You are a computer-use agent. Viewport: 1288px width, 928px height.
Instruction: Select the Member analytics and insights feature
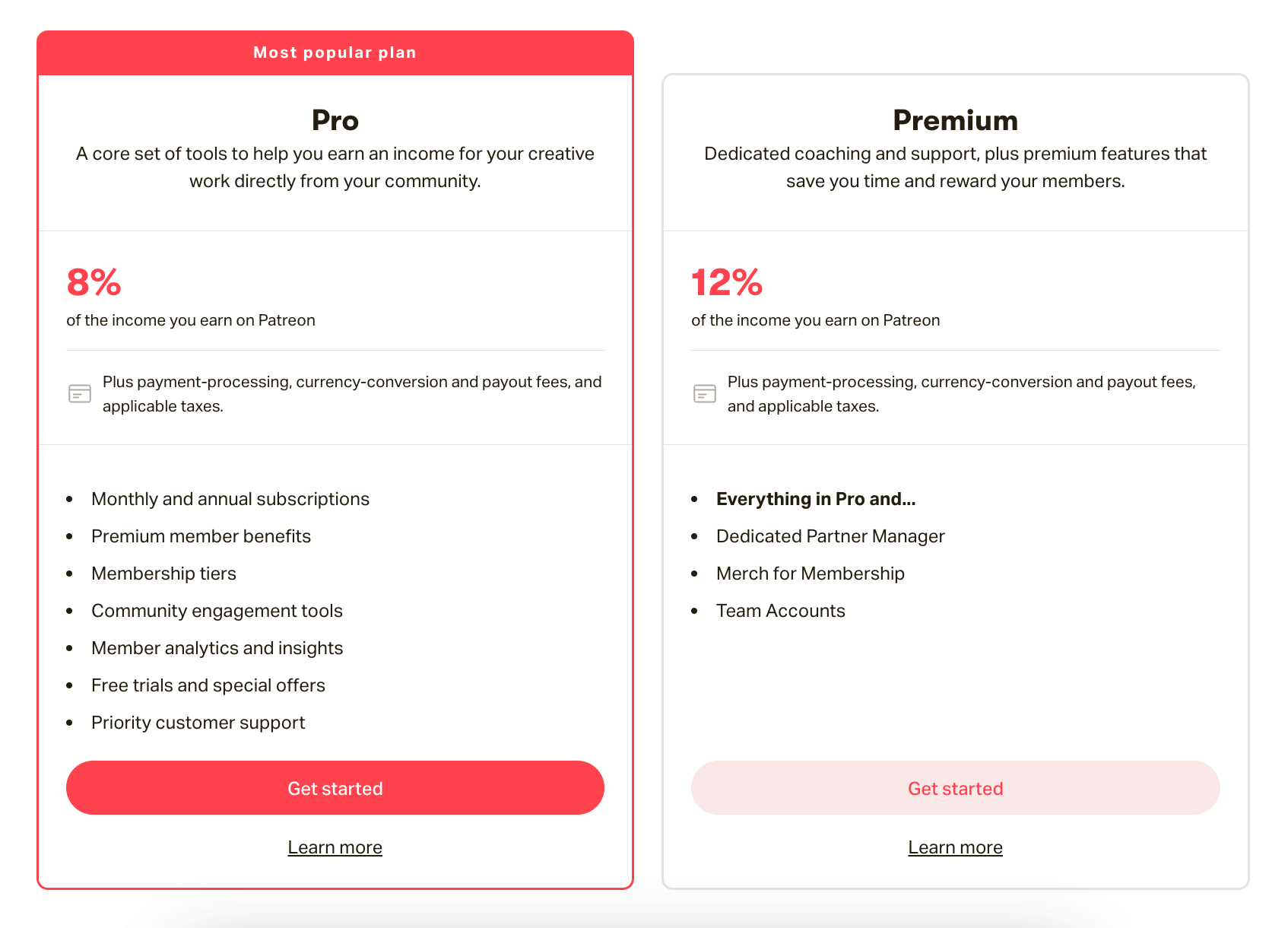(x=217, y=647)
